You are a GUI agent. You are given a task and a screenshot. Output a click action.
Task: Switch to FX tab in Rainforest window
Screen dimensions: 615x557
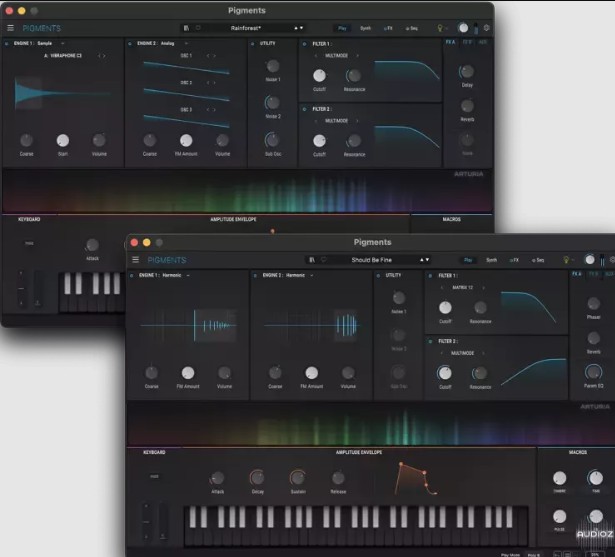(388, 28)
